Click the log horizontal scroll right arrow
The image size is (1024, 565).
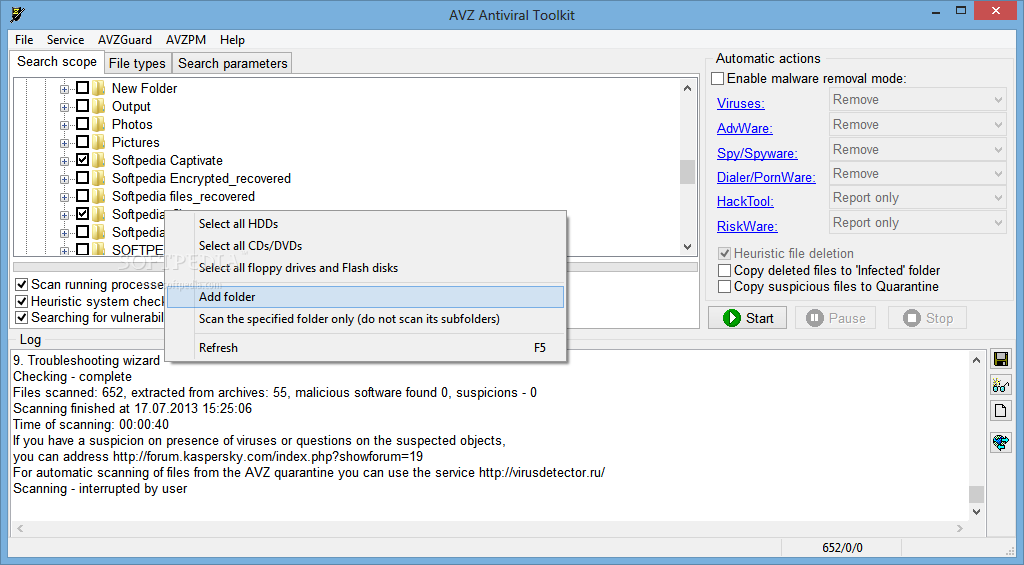pos(960,528)
